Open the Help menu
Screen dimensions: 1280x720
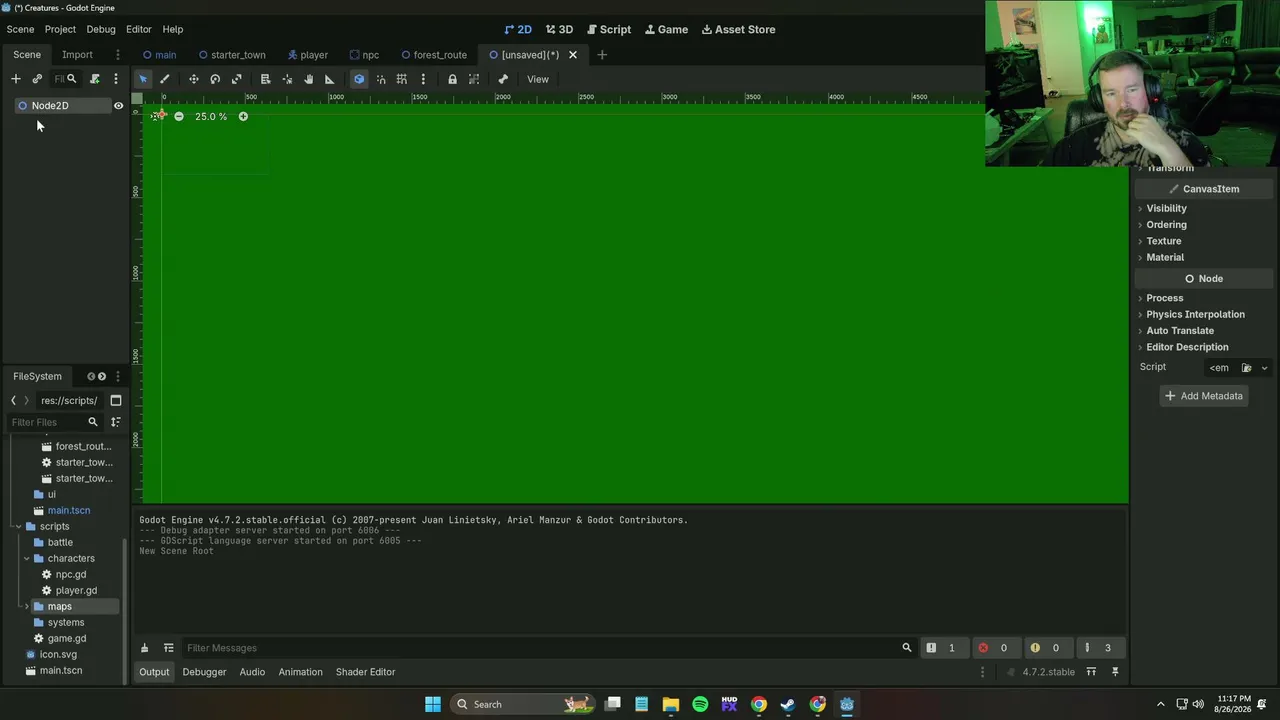[173, 29]
